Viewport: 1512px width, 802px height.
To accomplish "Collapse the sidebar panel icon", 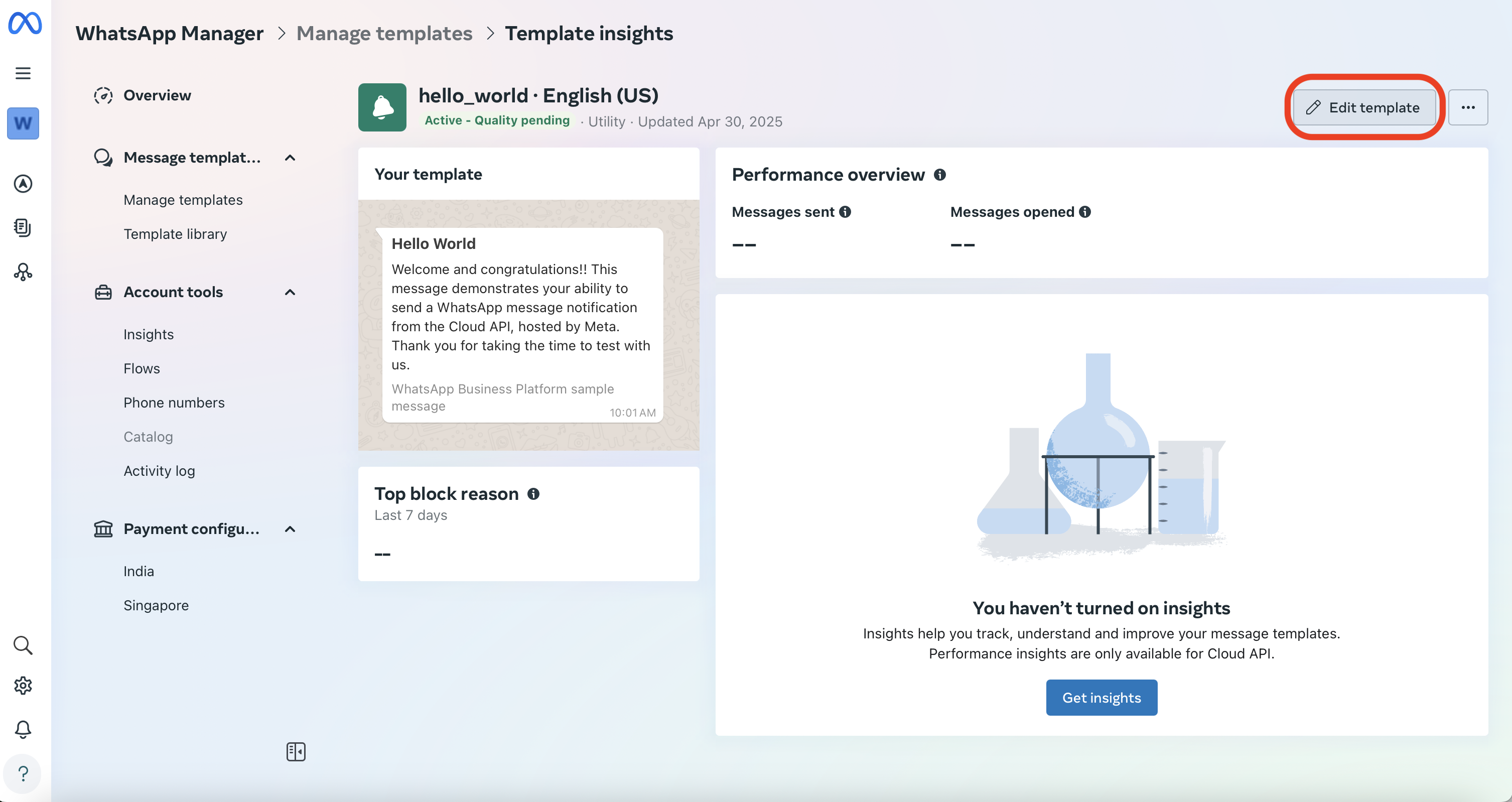I will coord(296,751).
